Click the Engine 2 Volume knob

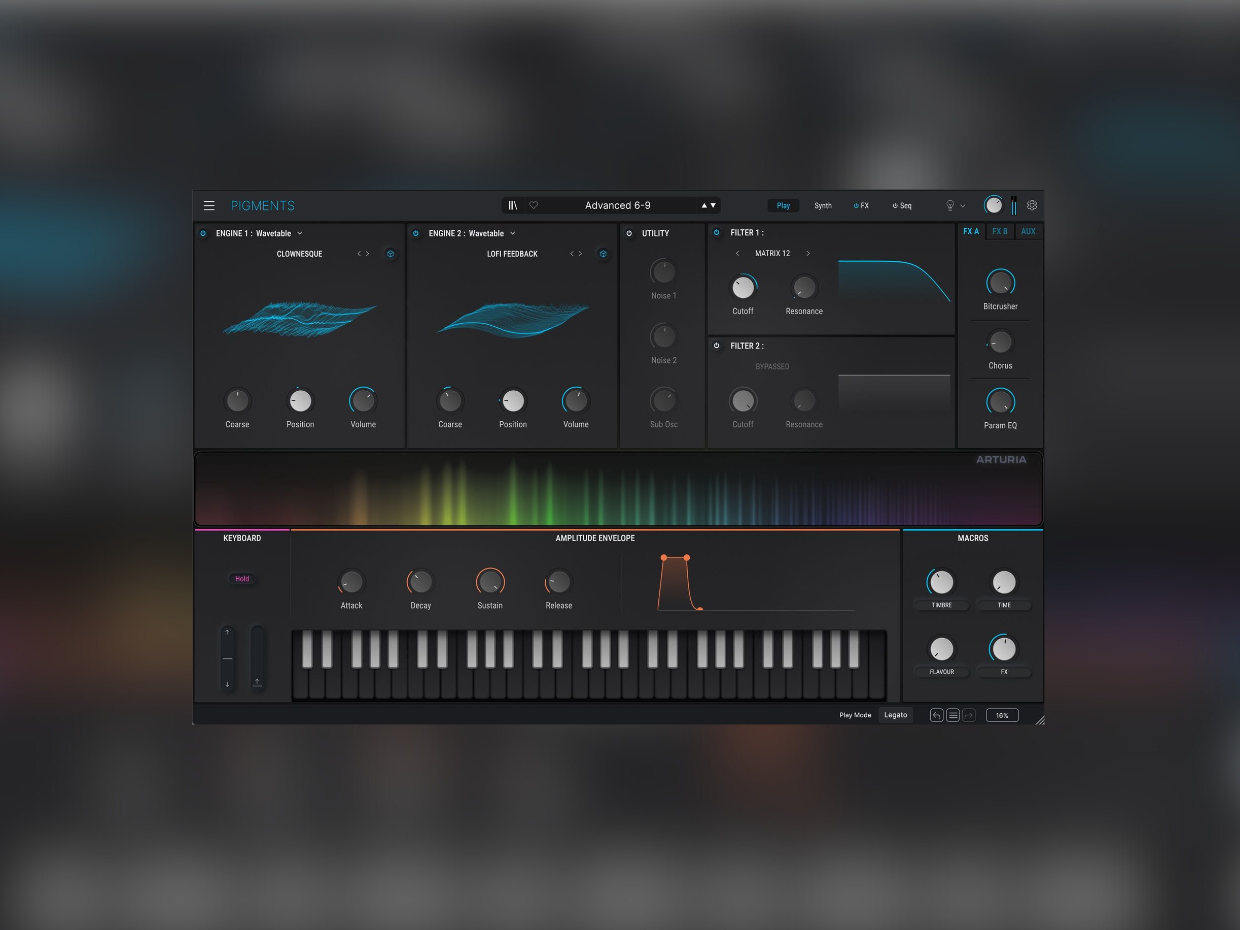pos(575,401)
